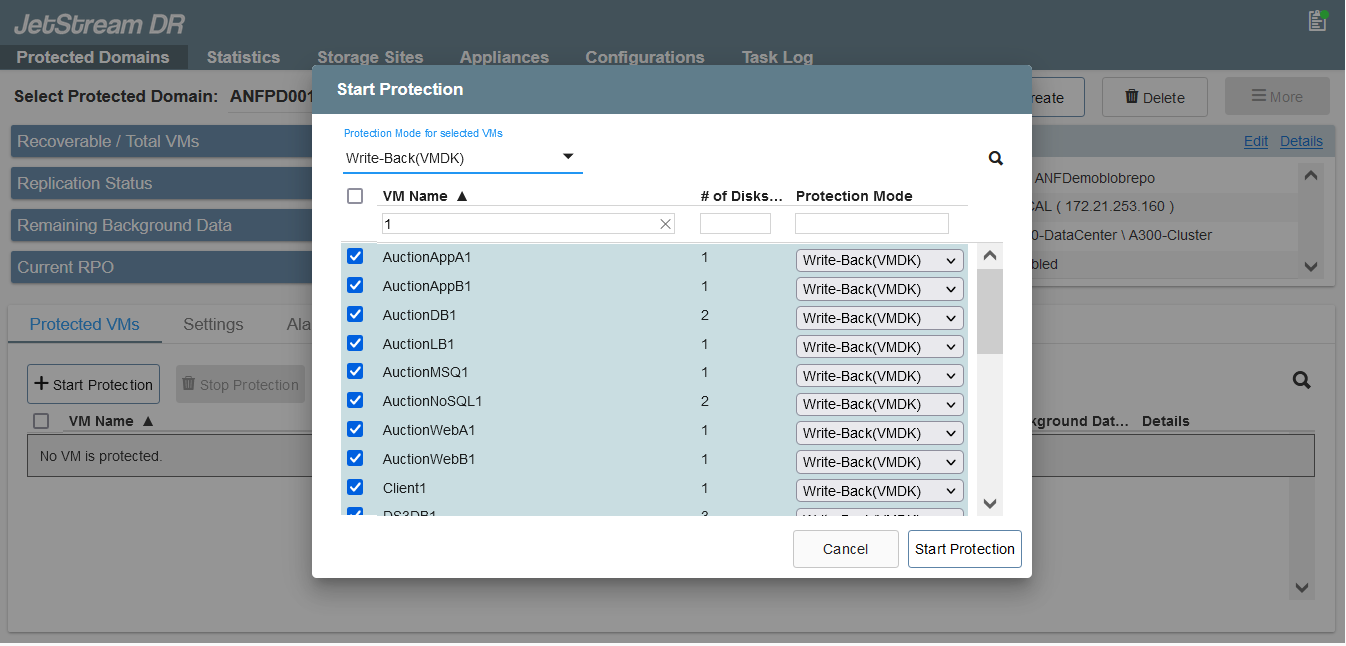
Task: Click the # of Disks filter field
Action: (735, 224)
